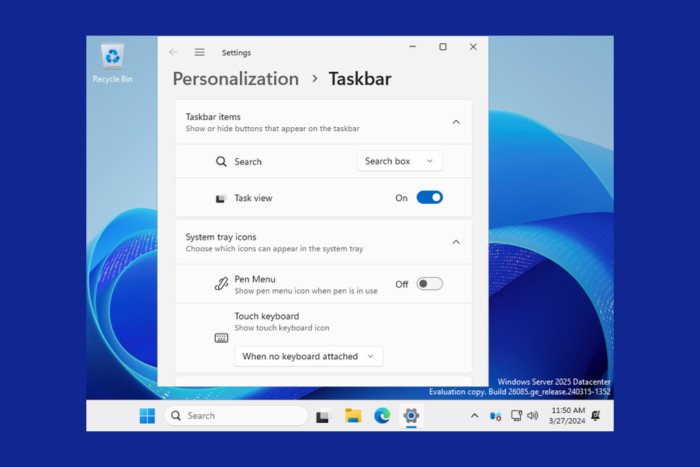Click the Settings window title text
700x467 pixels.
pos(236,53)
